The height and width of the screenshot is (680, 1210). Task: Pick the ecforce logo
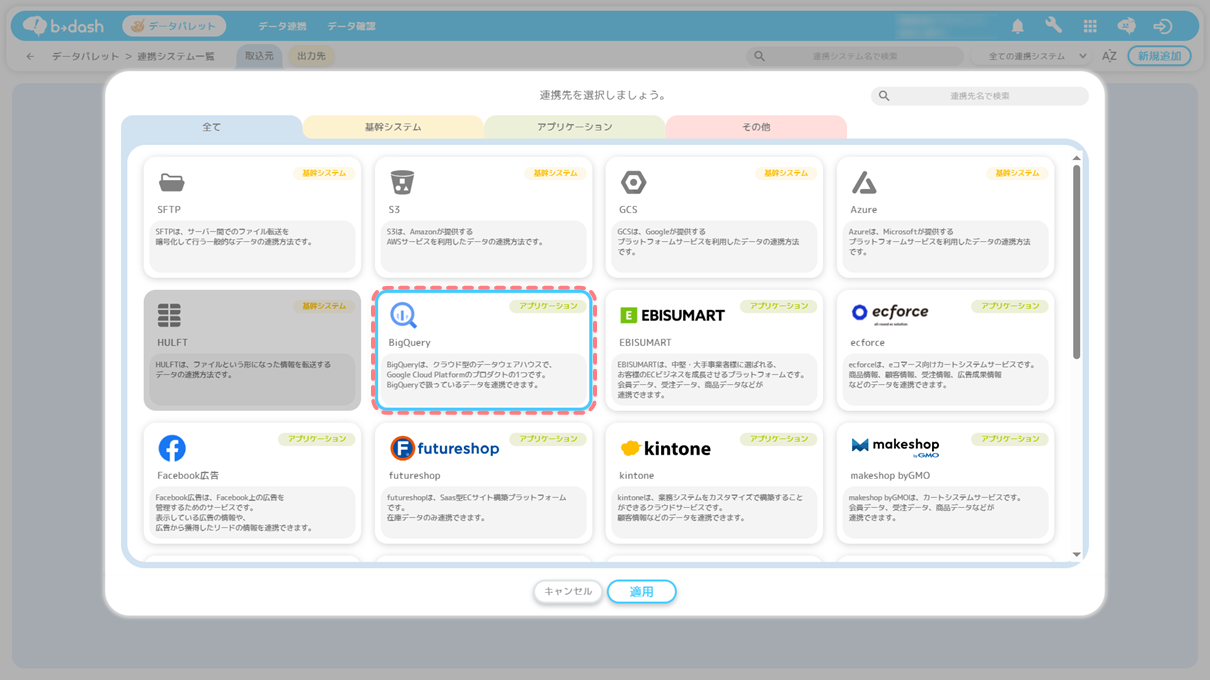click(x=890, y=313)
